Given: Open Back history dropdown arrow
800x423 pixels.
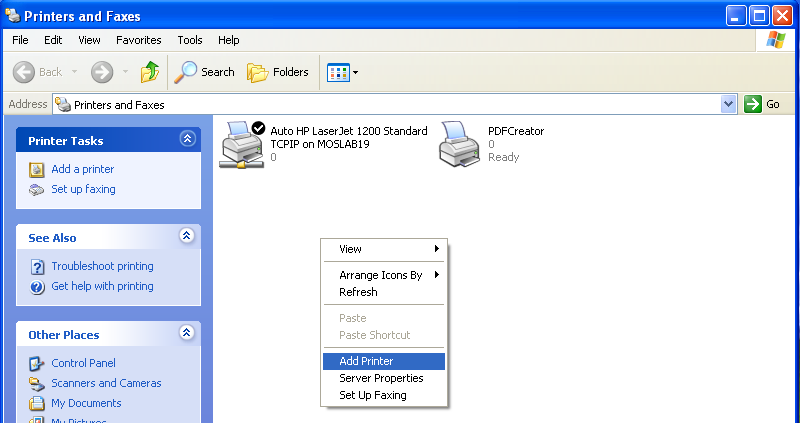Looking at the screenshot, I should point(74,72).
